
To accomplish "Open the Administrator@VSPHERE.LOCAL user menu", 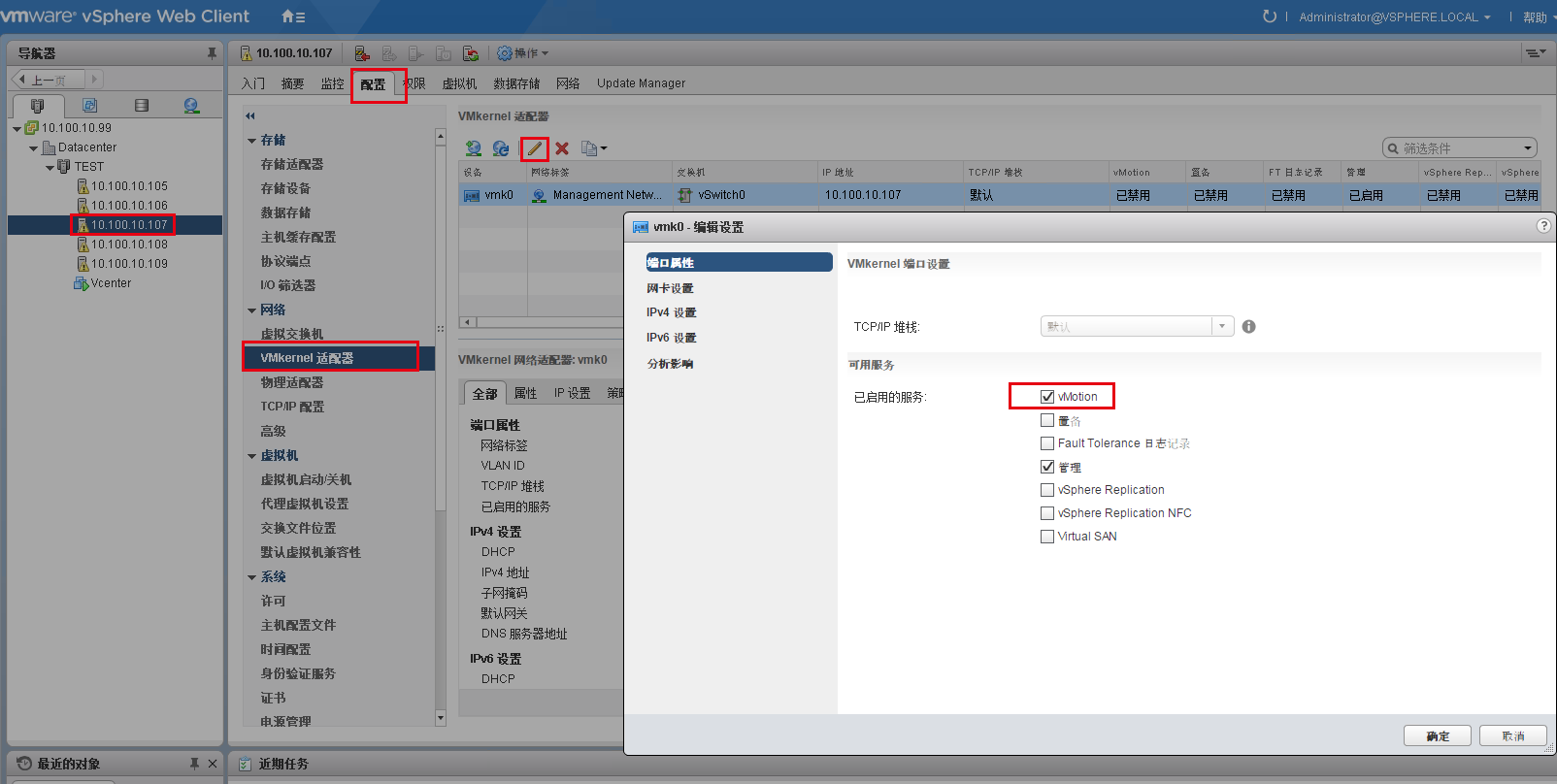I will pyautogui.click(x=1395, y=16).
